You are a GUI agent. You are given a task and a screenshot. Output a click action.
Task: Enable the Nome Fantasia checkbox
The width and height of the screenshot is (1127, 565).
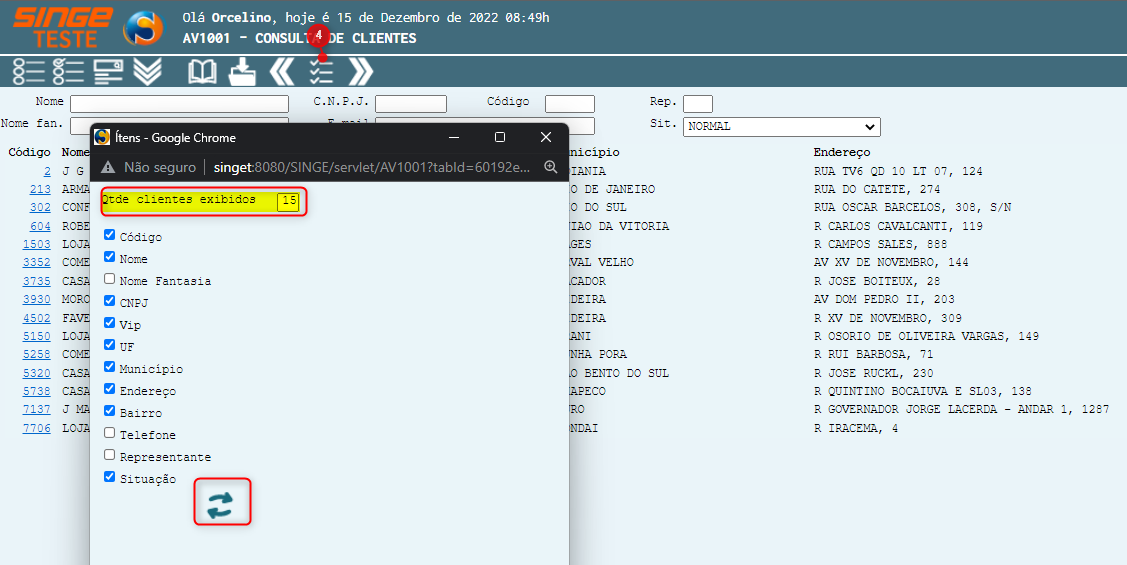[x=110, y=280]
